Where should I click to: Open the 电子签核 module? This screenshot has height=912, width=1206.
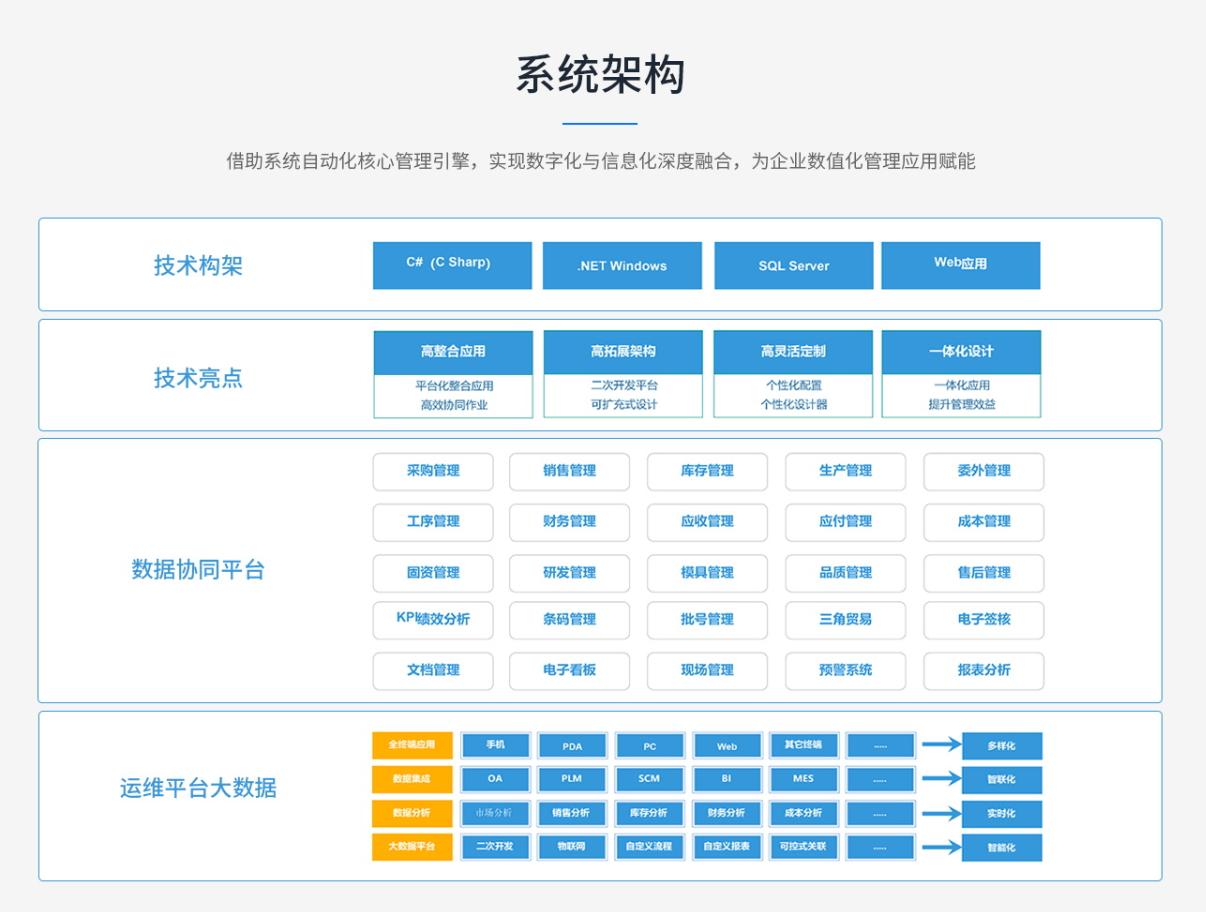(x=984, y=620)
